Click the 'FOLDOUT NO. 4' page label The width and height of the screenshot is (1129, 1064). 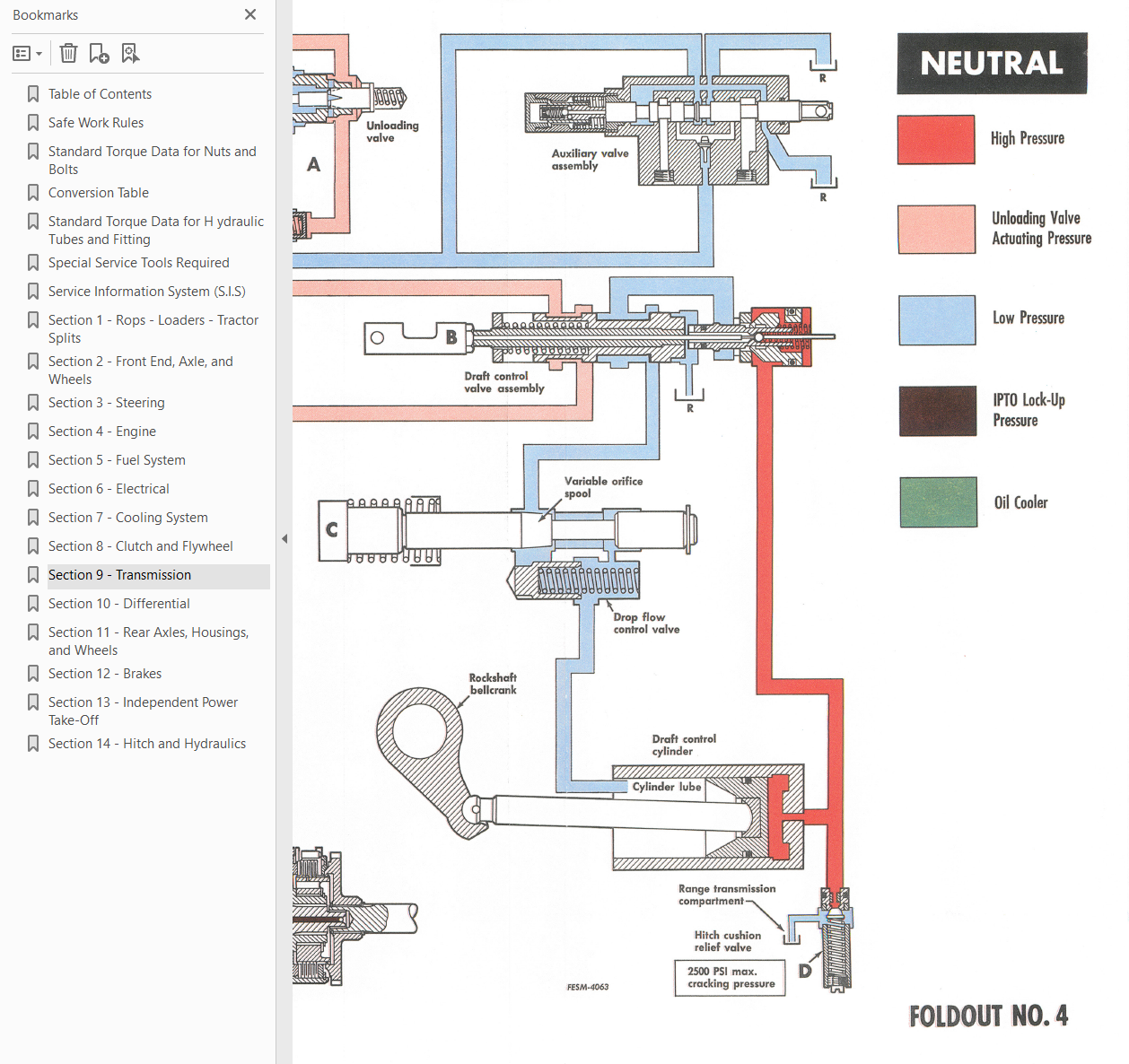click(989, 1016)
